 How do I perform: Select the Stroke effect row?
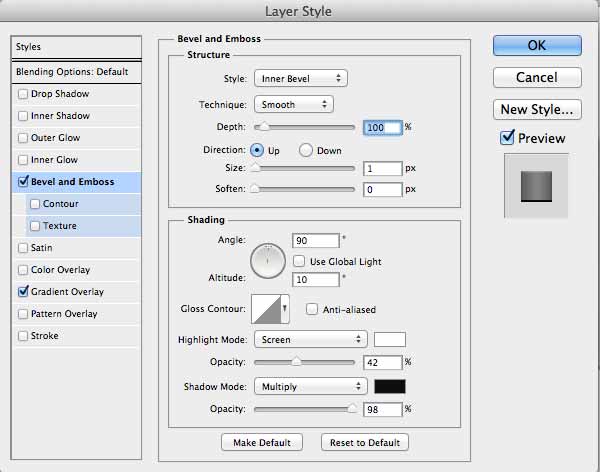point(77,336)
